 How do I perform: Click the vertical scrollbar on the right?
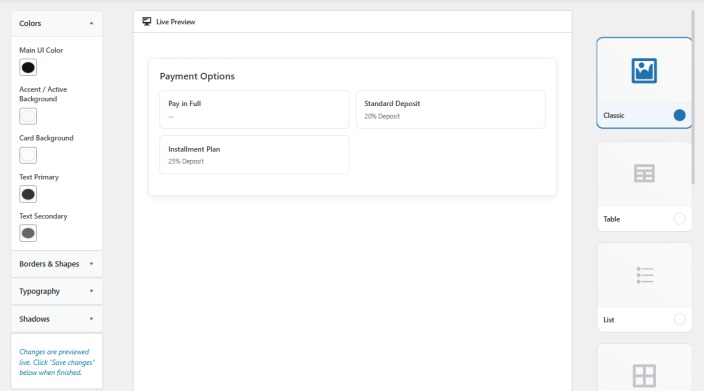click(x=693, y=97)
